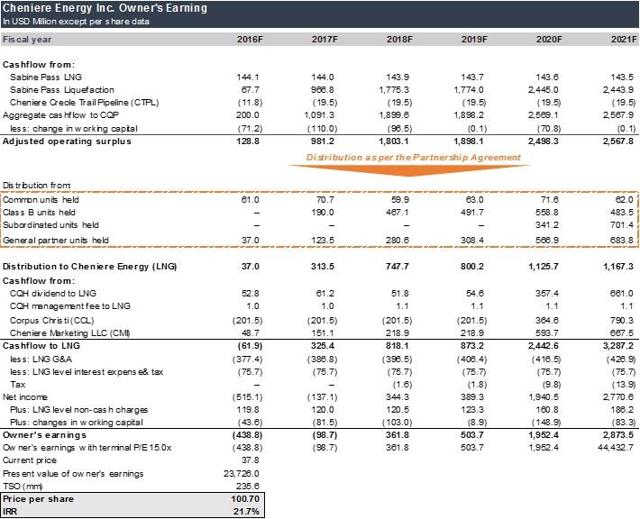Select the 'Price per share' label
640x519 pixels.
[38, 499]
